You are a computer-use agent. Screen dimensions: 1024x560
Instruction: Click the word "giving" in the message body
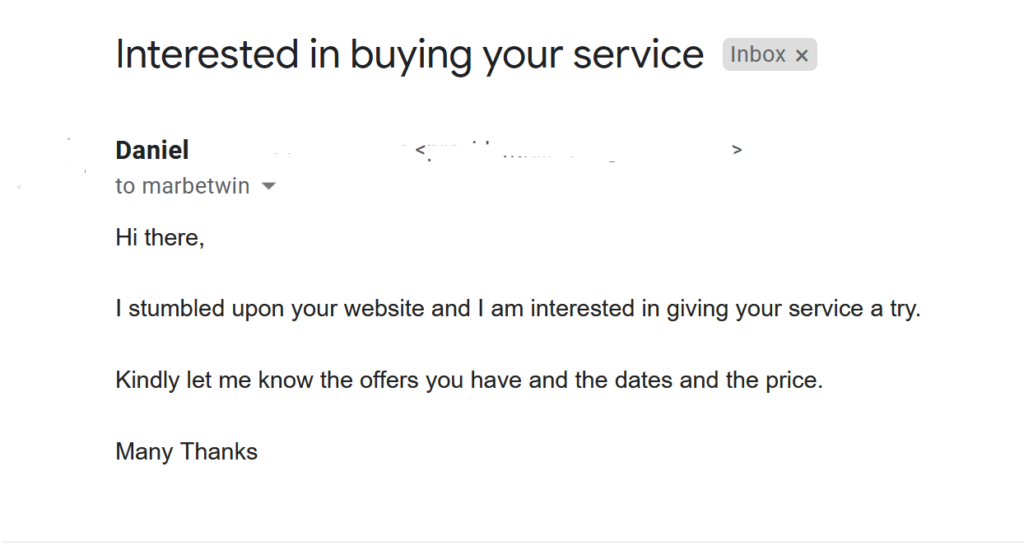click(x=697, y=309)
